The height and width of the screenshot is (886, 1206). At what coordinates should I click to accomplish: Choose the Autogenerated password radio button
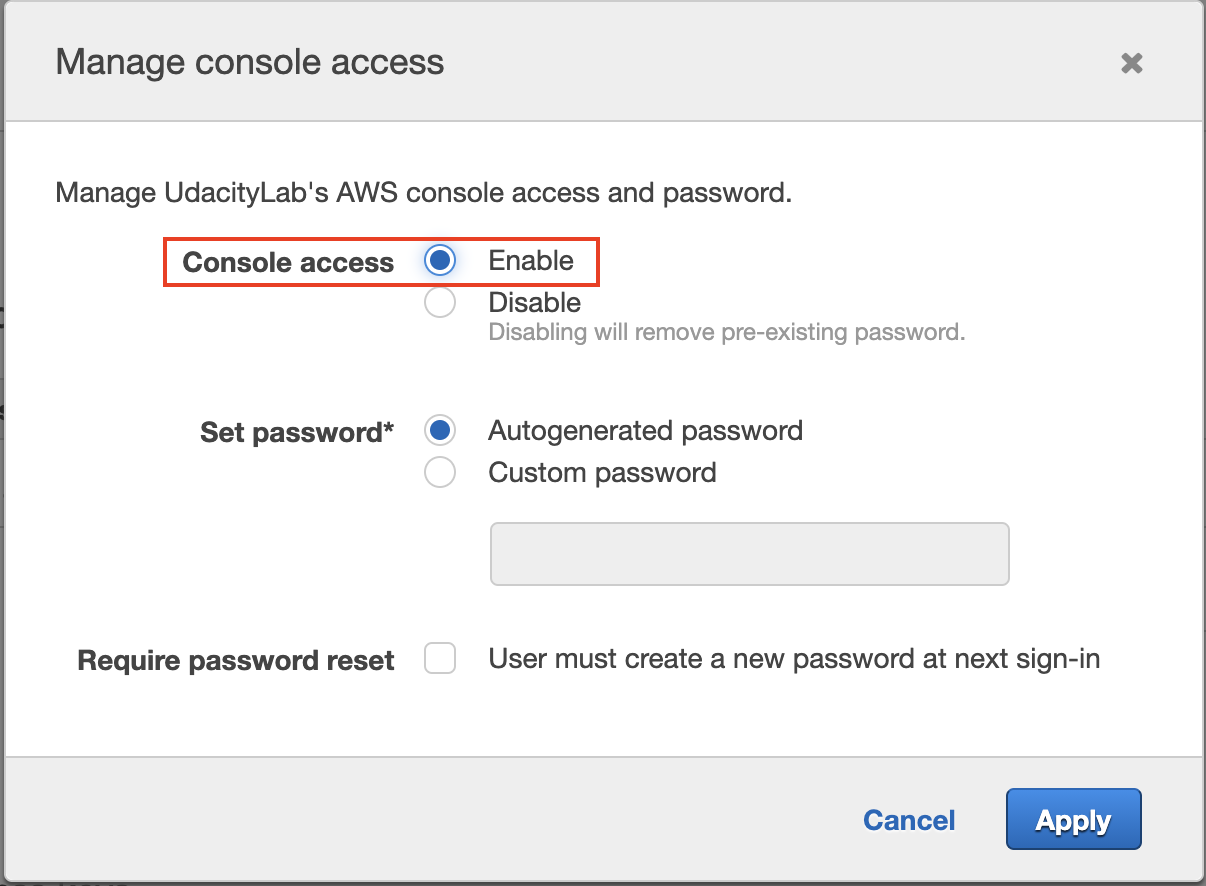pos(440,431)
